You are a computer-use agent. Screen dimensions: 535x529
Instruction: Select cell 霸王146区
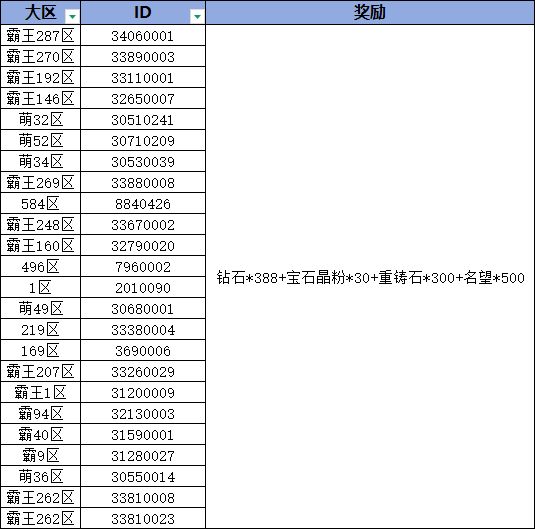[x=41, y=98]
